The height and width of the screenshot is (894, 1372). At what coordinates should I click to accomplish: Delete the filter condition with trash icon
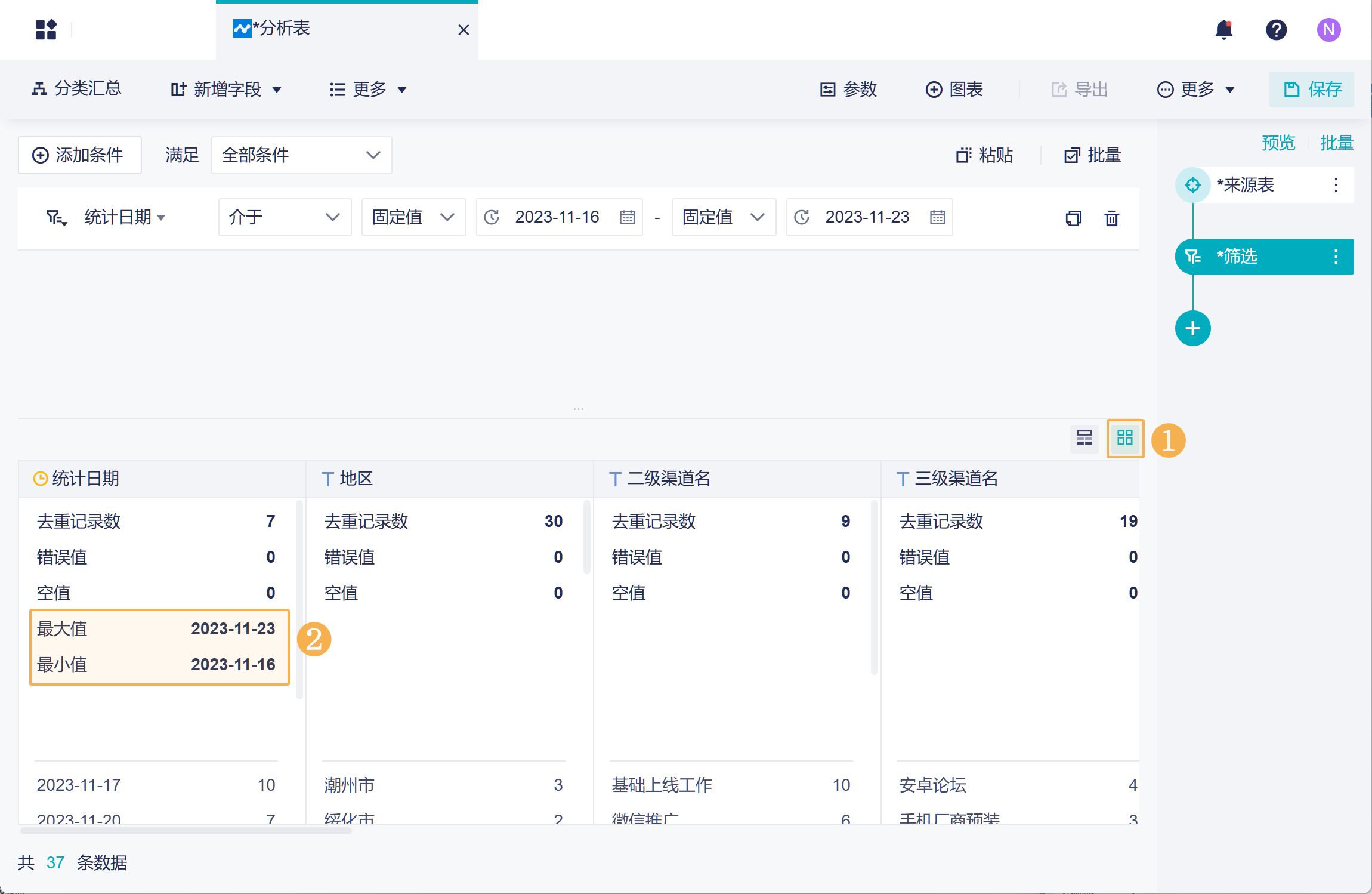pyautogui.click(x=1111, y=218)
